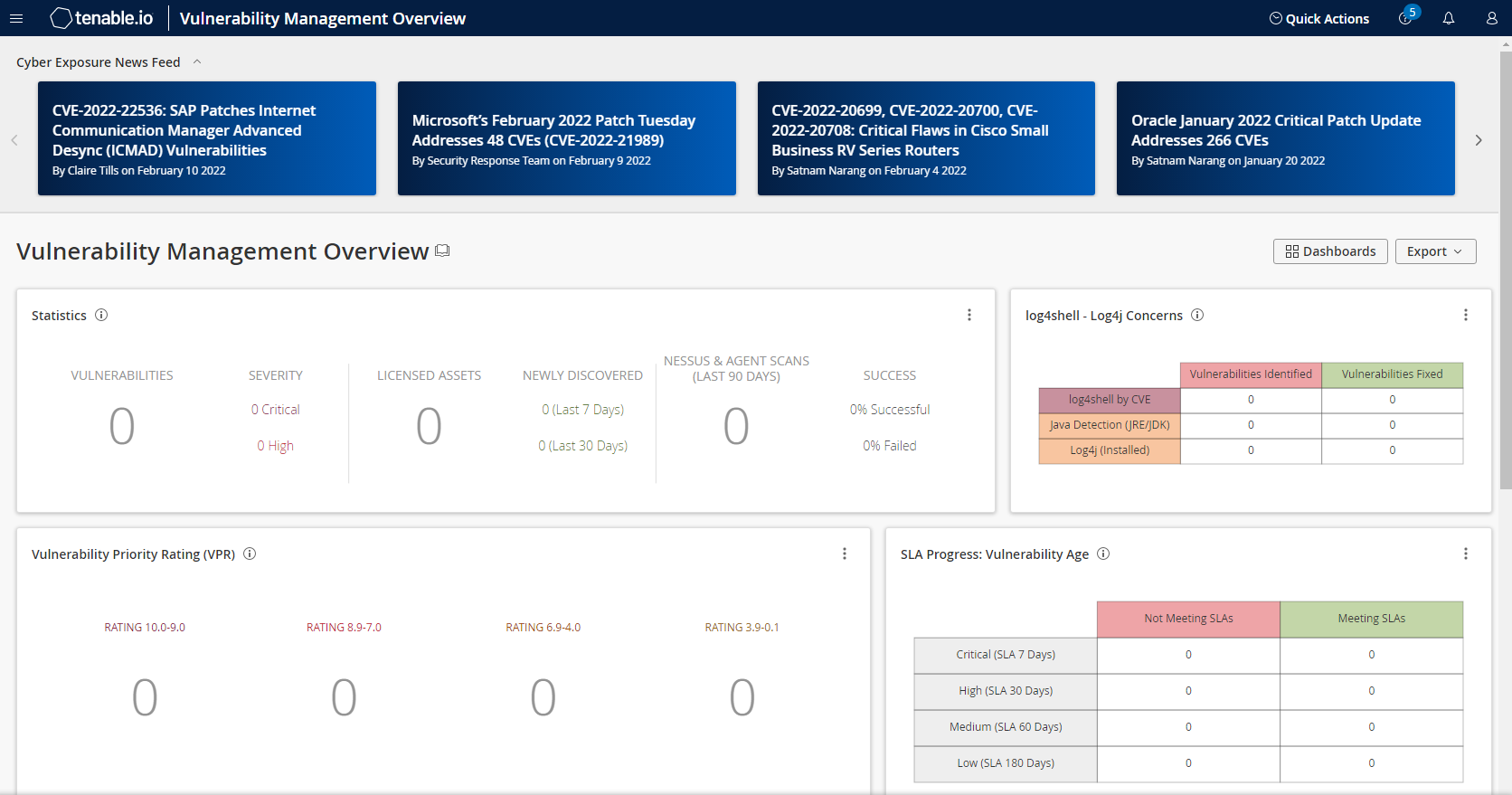Click 0 (Last 7 Days) newly discovered
This screenshot has height=795, width=1512.
click(x=583, y=410)
